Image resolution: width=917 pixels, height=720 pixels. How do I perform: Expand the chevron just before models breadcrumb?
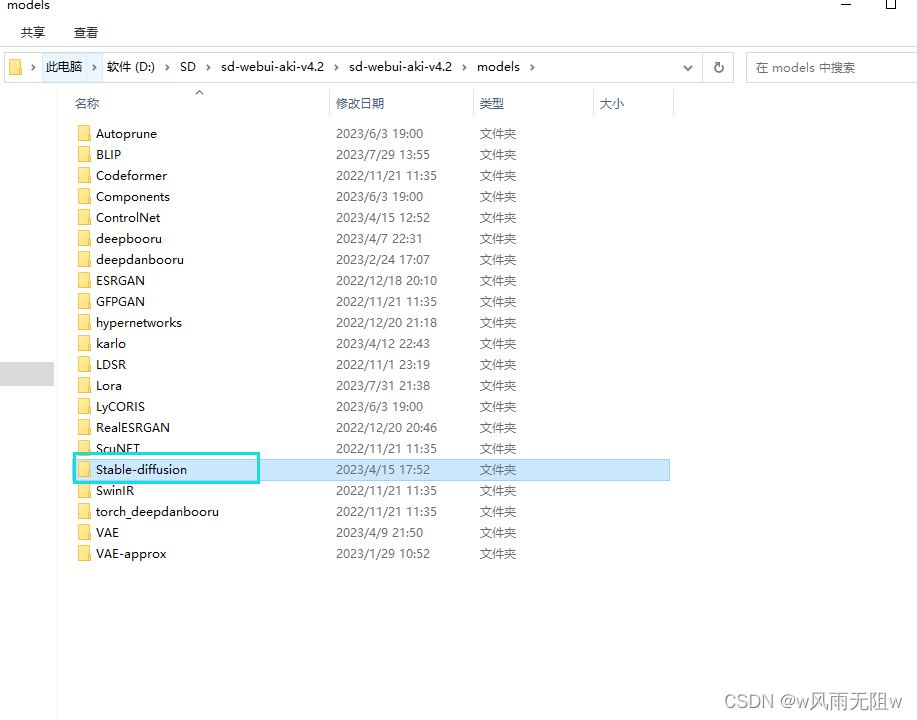point(464,67)
